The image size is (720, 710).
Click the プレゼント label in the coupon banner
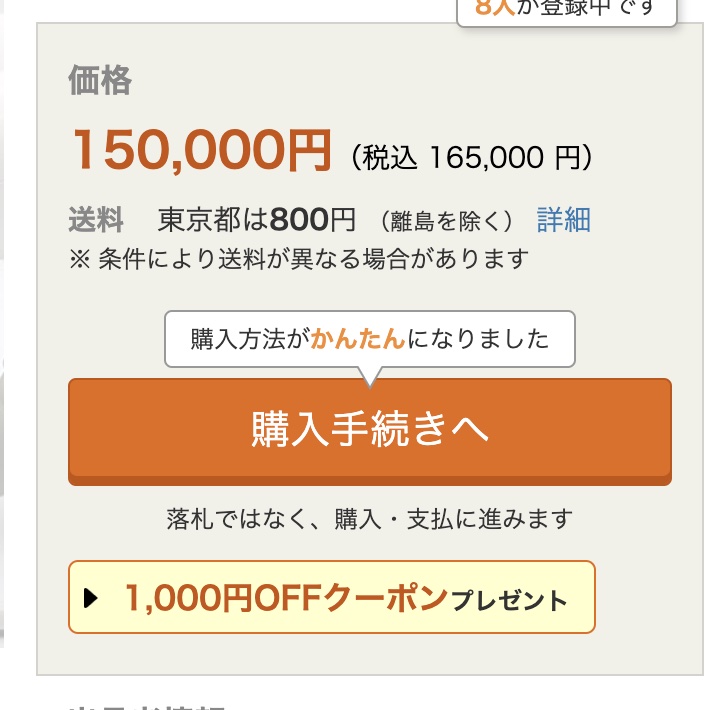pyautogui.click(x=510, y=601)
